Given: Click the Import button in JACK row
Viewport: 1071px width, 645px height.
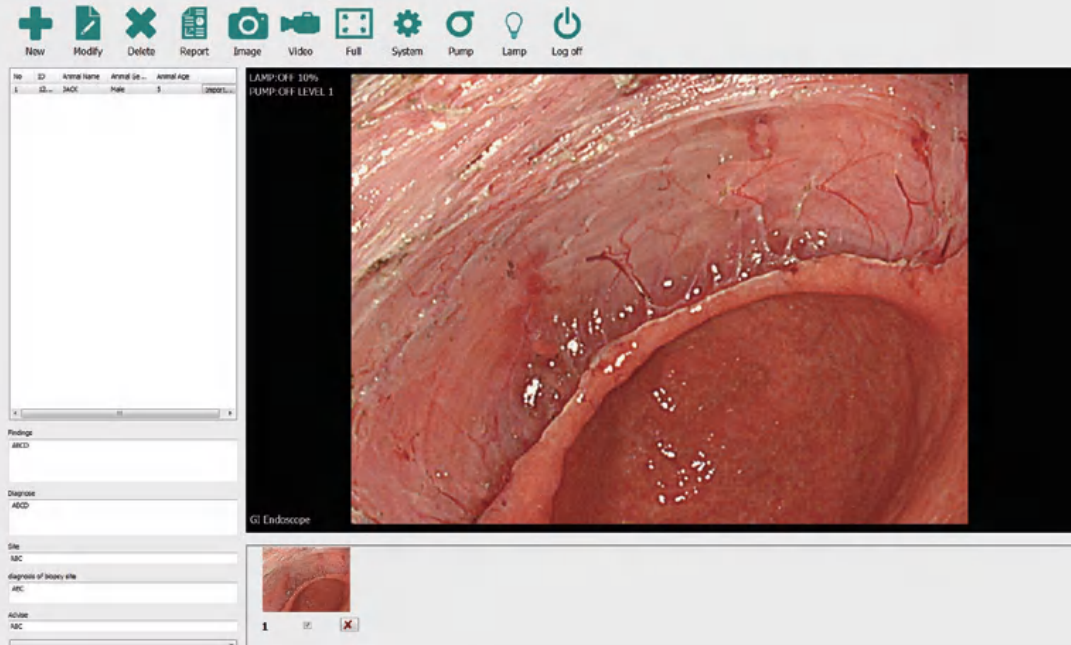Looking at the screenshot, I should coord(219,90).
